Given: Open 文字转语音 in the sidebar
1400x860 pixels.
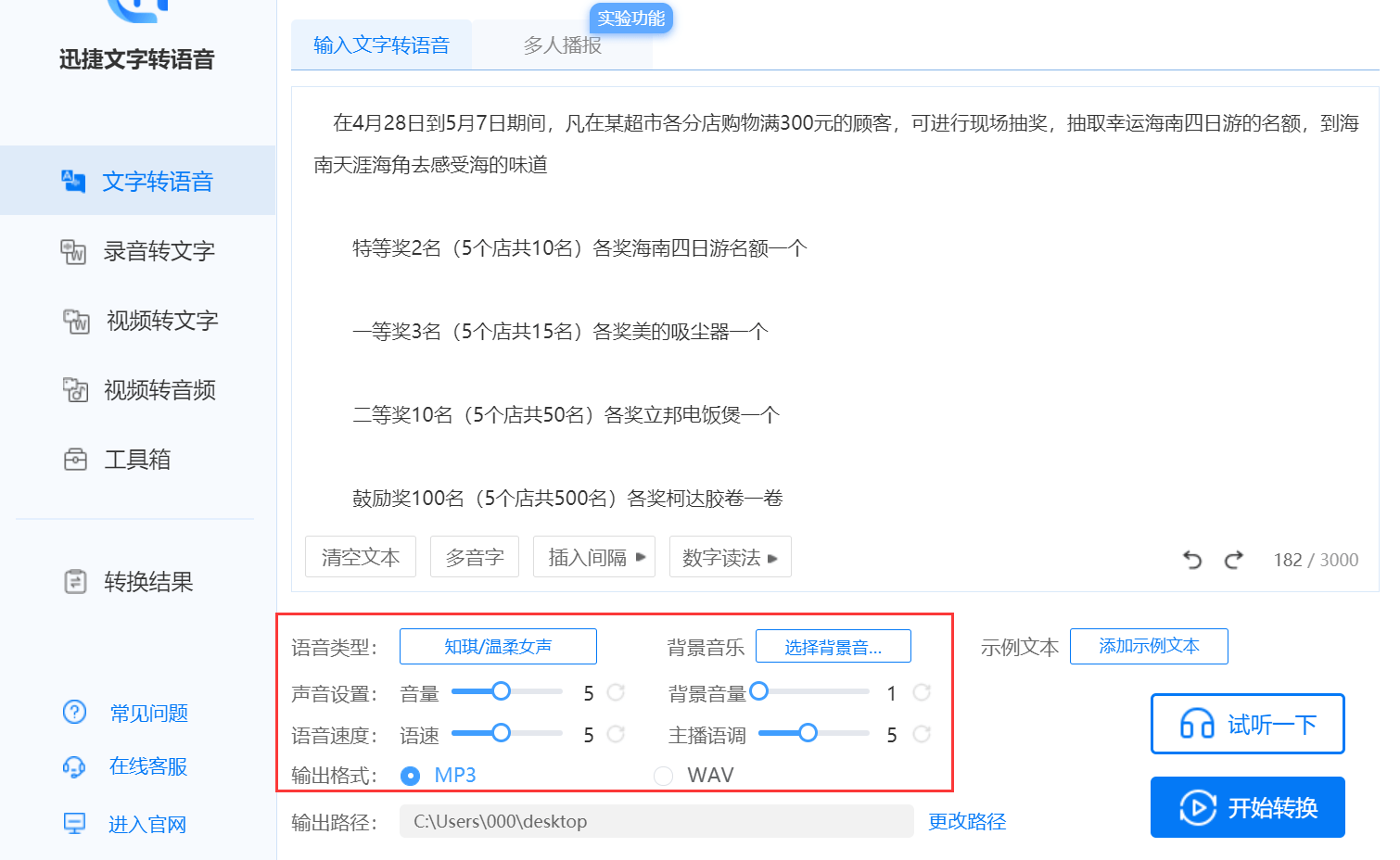Looking at the screenshot, I should 137,181.
